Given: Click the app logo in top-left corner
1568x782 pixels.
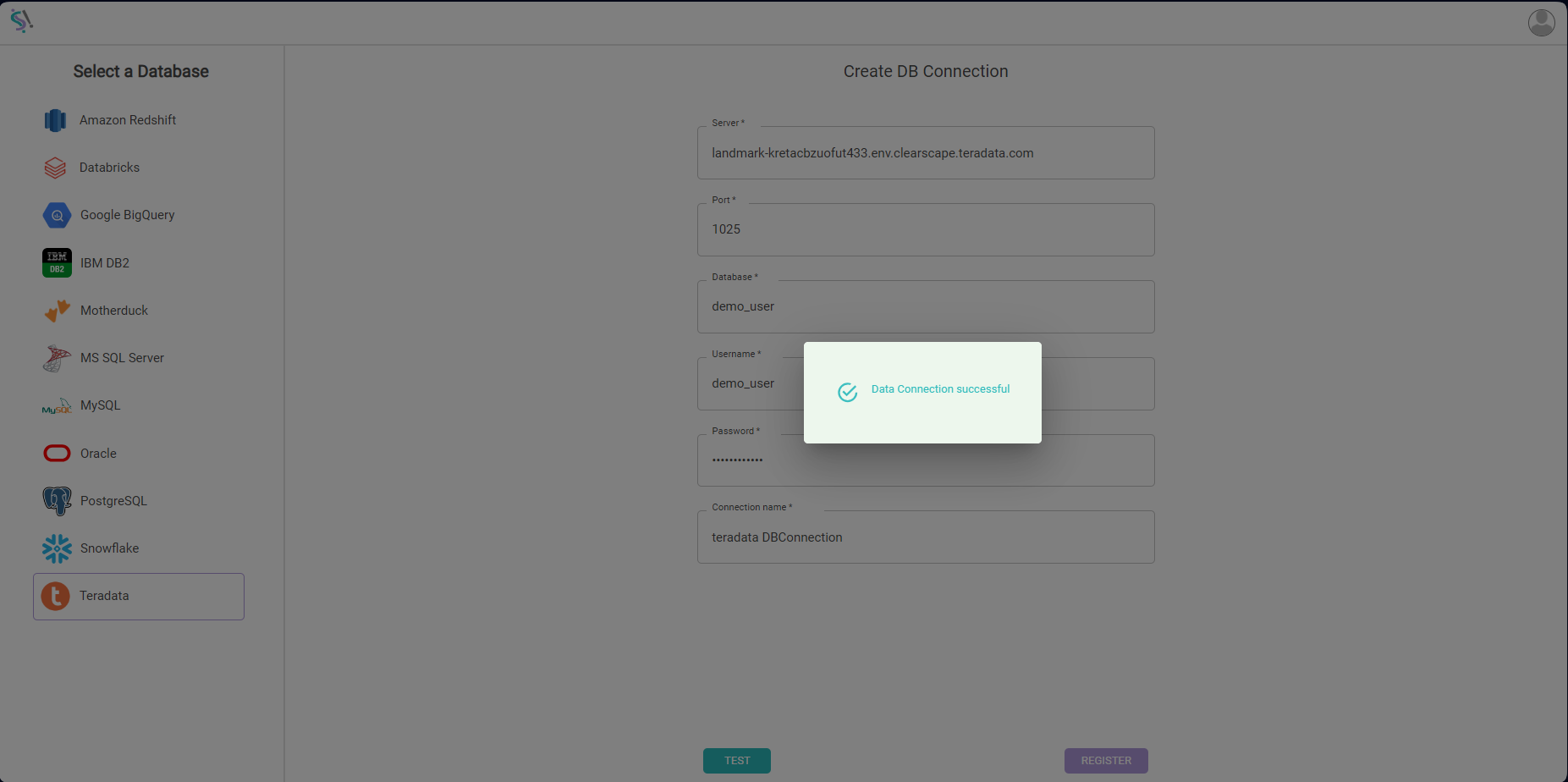Looking at the screenshot, I should pos(21,21).
